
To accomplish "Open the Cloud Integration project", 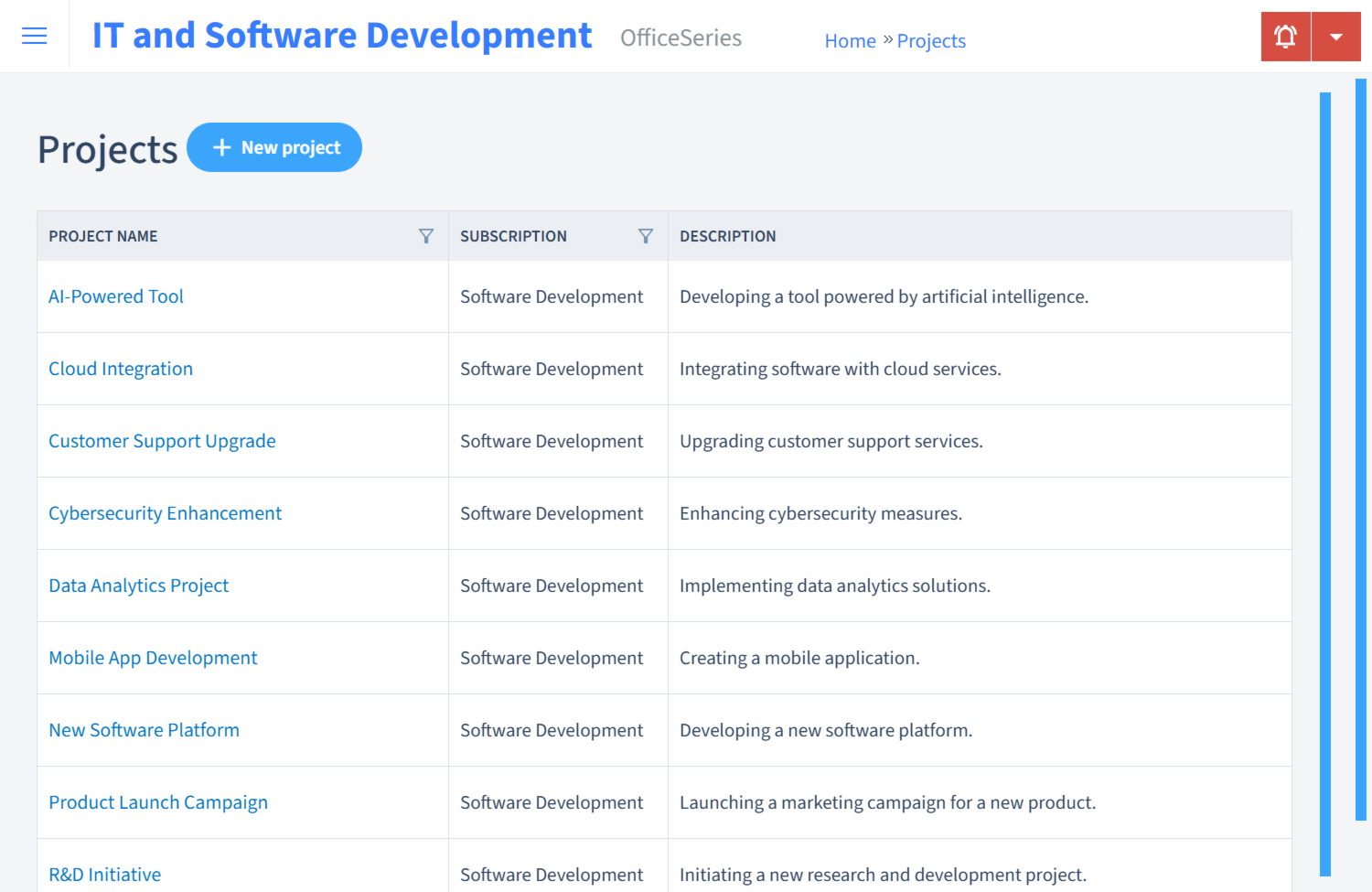I will pyautogui.click(x=120, y=369).
